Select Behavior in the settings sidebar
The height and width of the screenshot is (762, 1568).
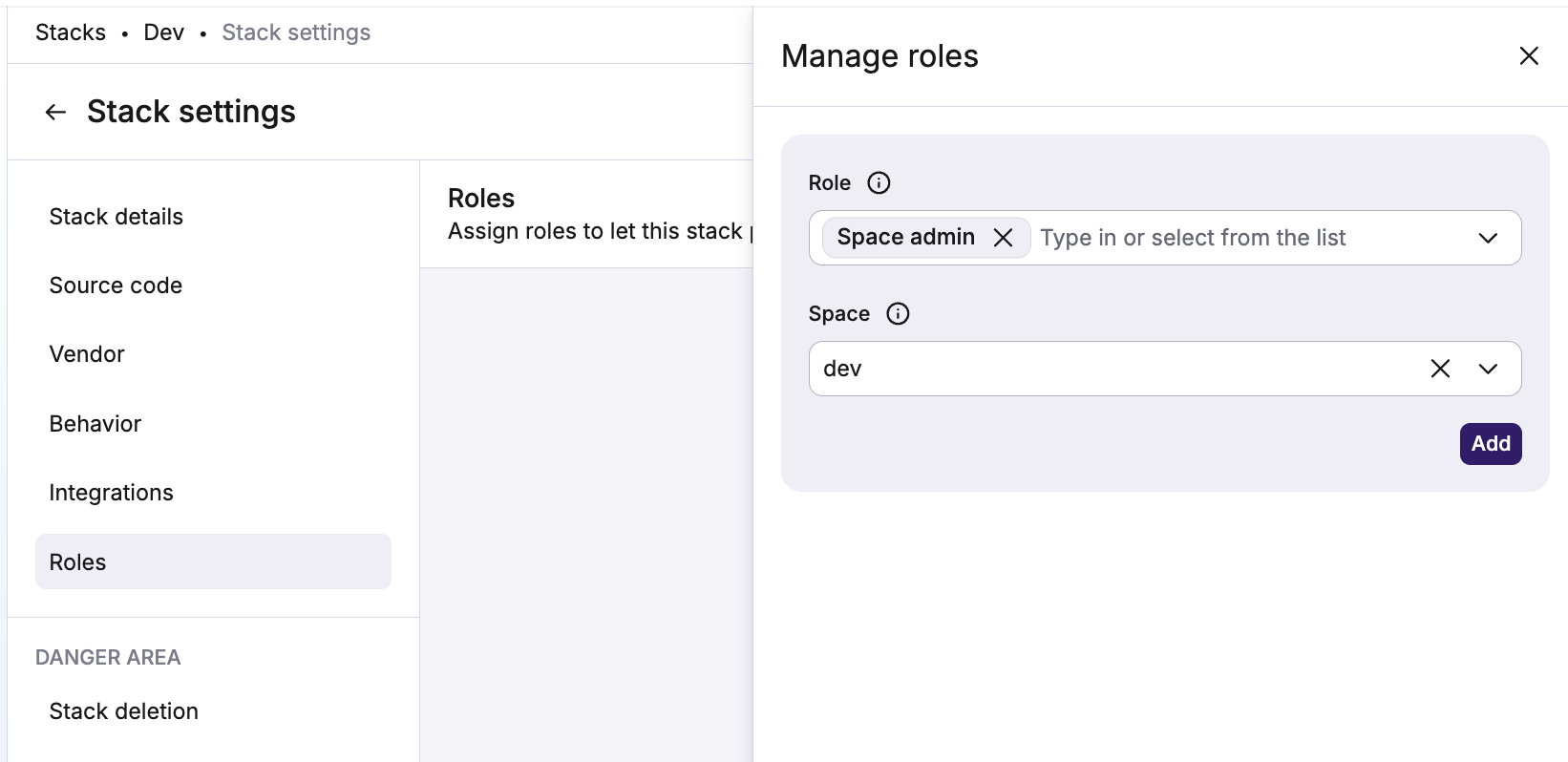coord(95,424)
